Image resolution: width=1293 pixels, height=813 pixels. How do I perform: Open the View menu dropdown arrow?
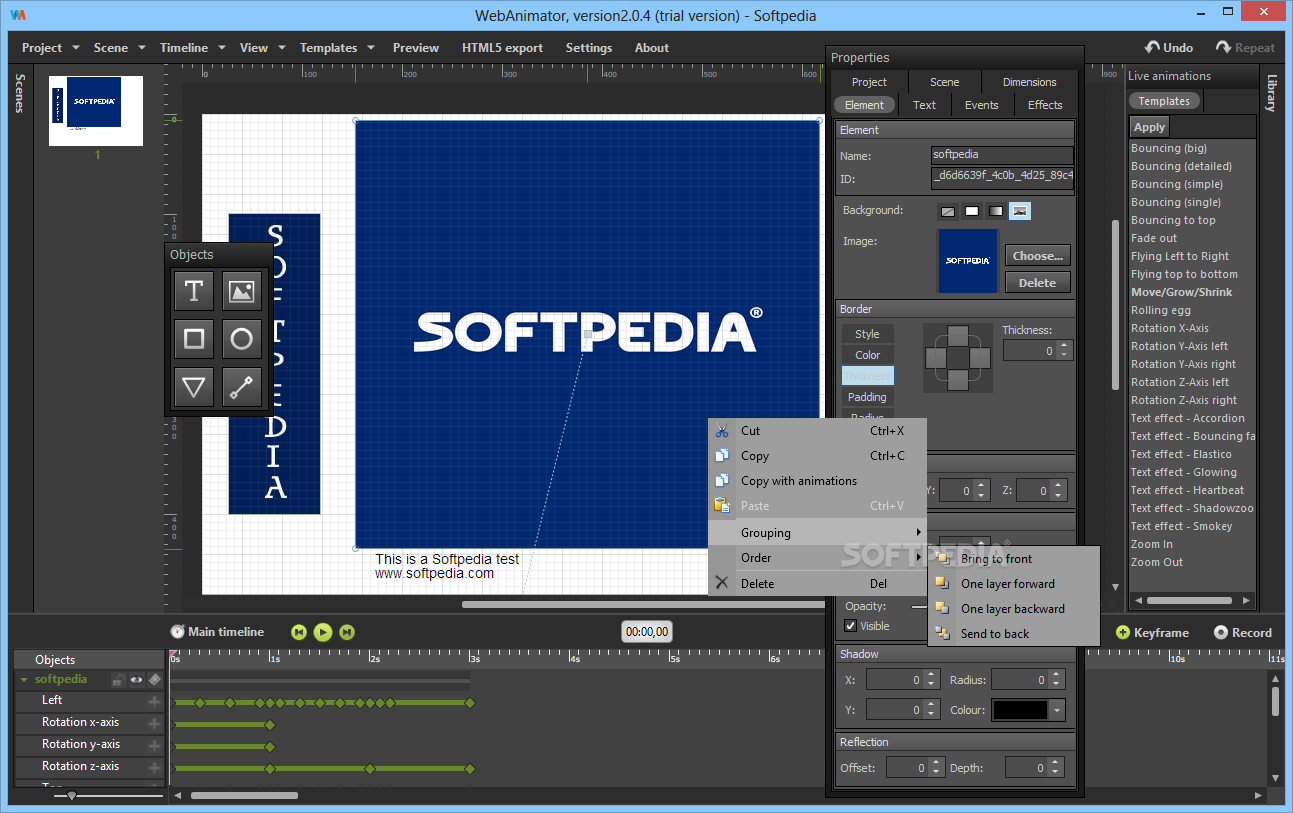(282, 48)
